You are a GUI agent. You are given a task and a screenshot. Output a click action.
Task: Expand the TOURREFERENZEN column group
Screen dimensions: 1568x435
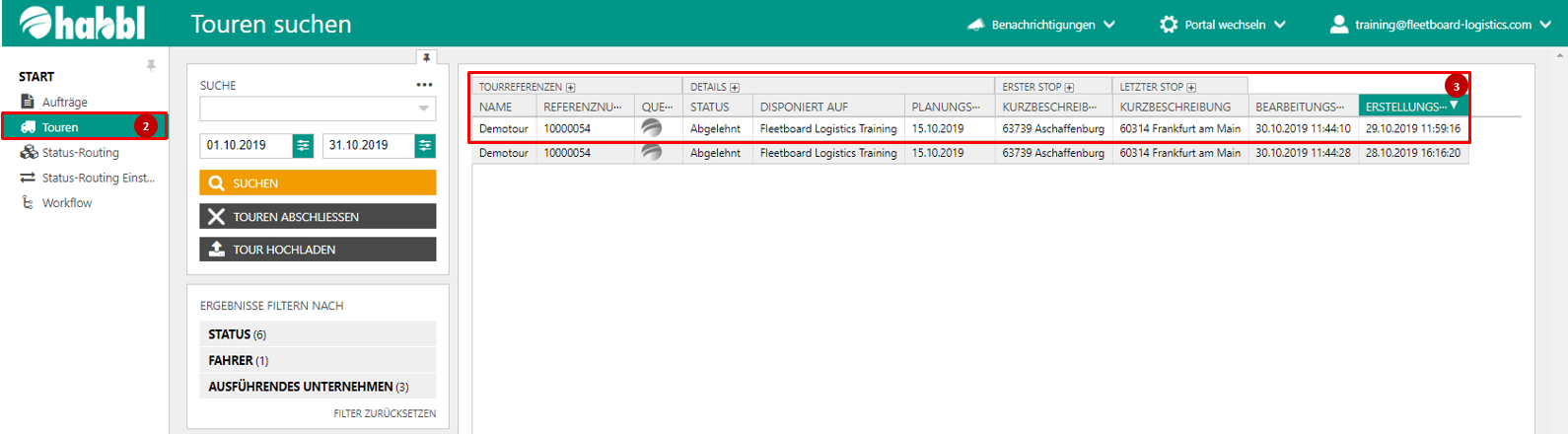pyautogui.click(x=570, y=88)
